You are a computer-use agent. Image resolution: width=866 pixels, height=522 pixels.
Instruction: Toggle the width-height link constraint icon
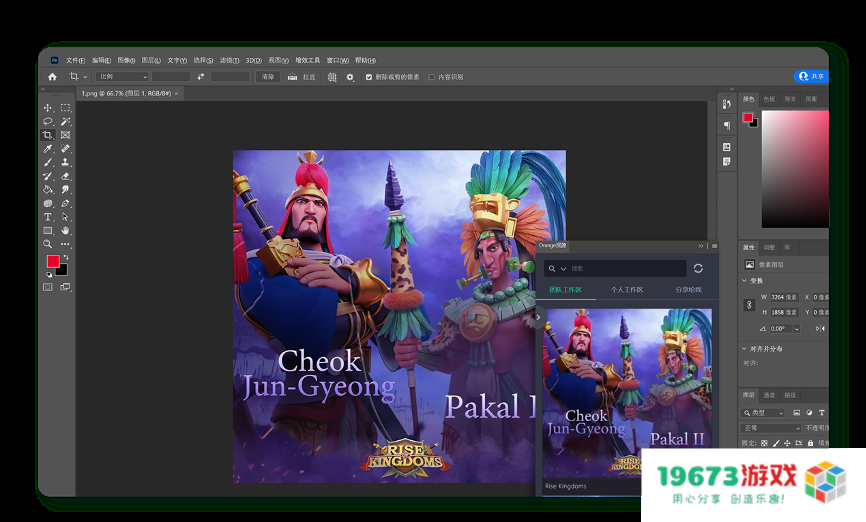(x=749, y=304)
